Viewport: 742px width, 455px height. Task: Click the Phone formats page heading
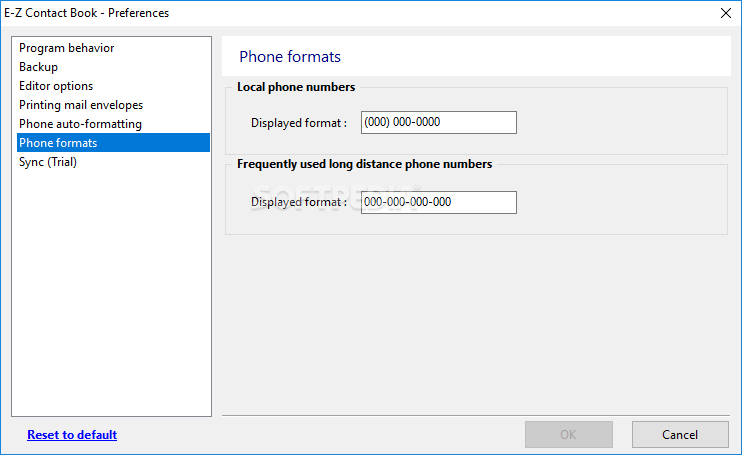tap(290, 56)
